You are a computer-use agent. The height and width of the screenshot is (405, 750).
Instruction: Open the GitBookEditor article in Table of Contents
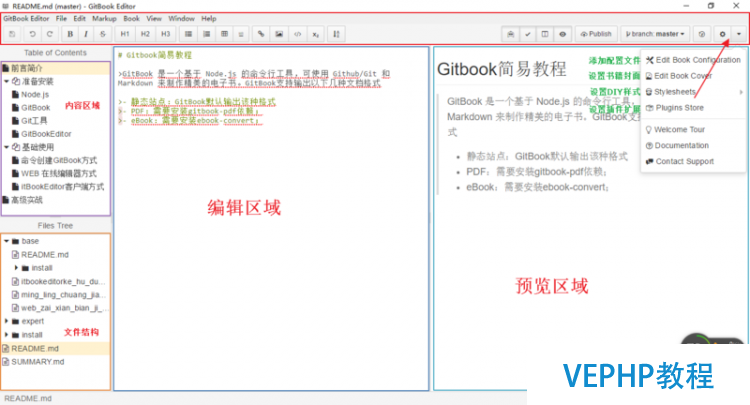click(46, 134)
